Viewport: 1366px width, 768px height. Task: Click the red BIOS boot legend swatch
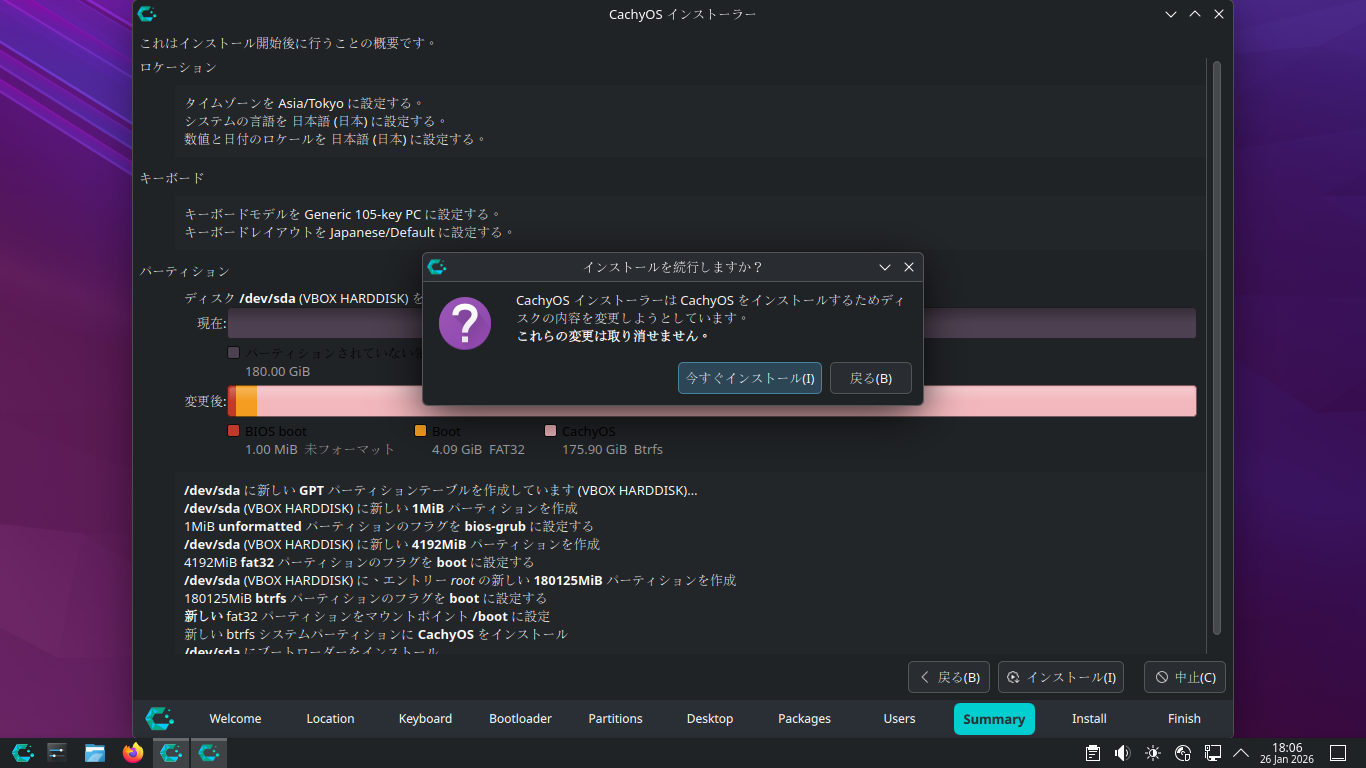point(234,431)
